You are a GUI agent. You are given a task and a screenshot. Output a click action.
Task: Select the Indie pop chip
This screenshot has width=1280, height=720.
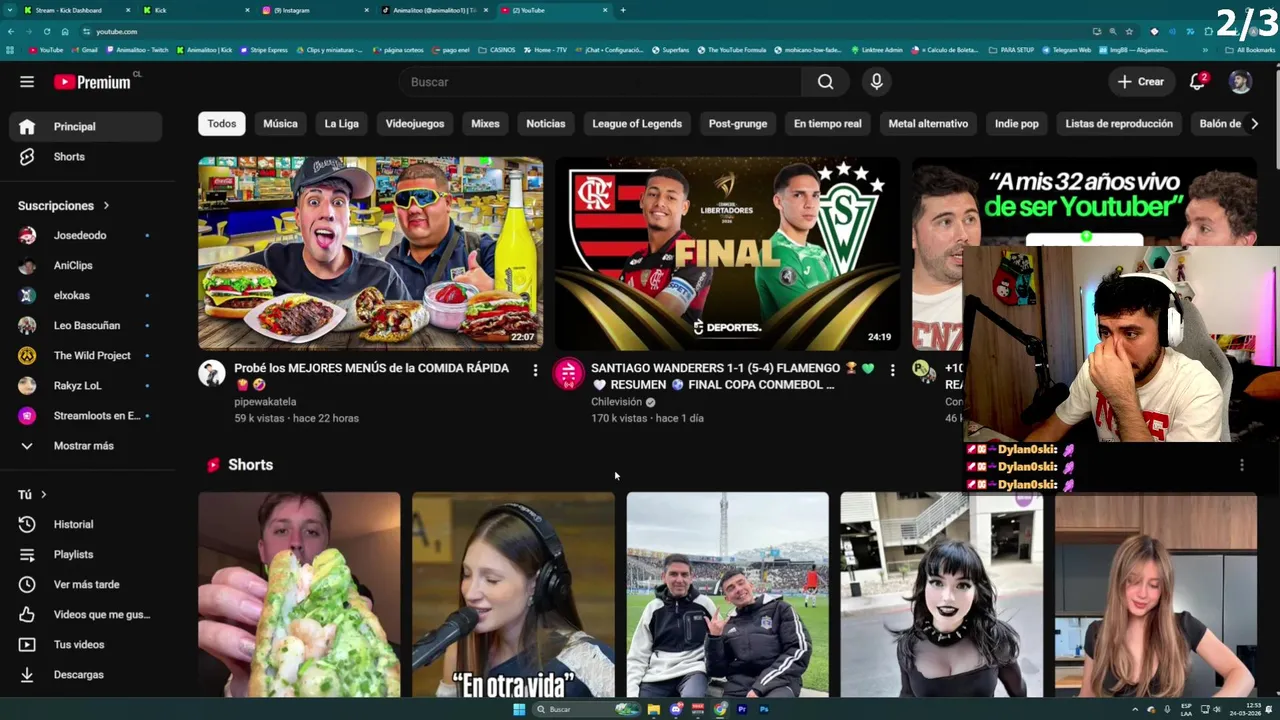click(x=1017, y=124)
